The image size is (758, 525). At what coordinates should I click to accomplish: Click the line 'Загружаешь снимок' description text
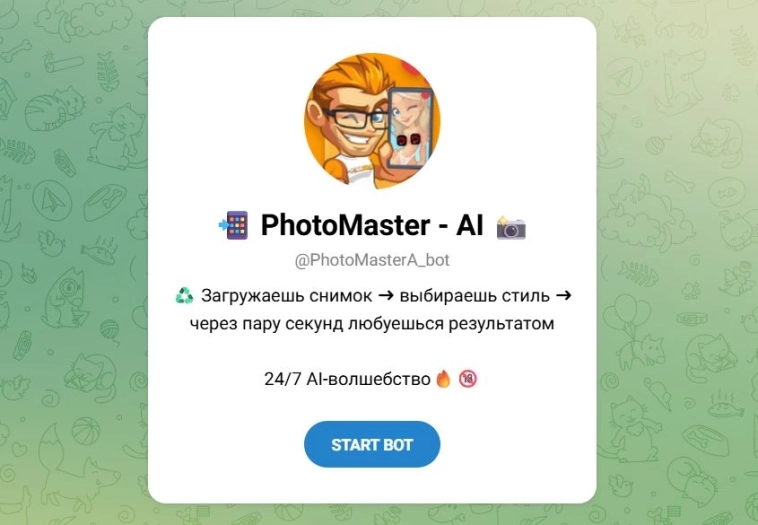pyautogui.click(x=287, y=295)
